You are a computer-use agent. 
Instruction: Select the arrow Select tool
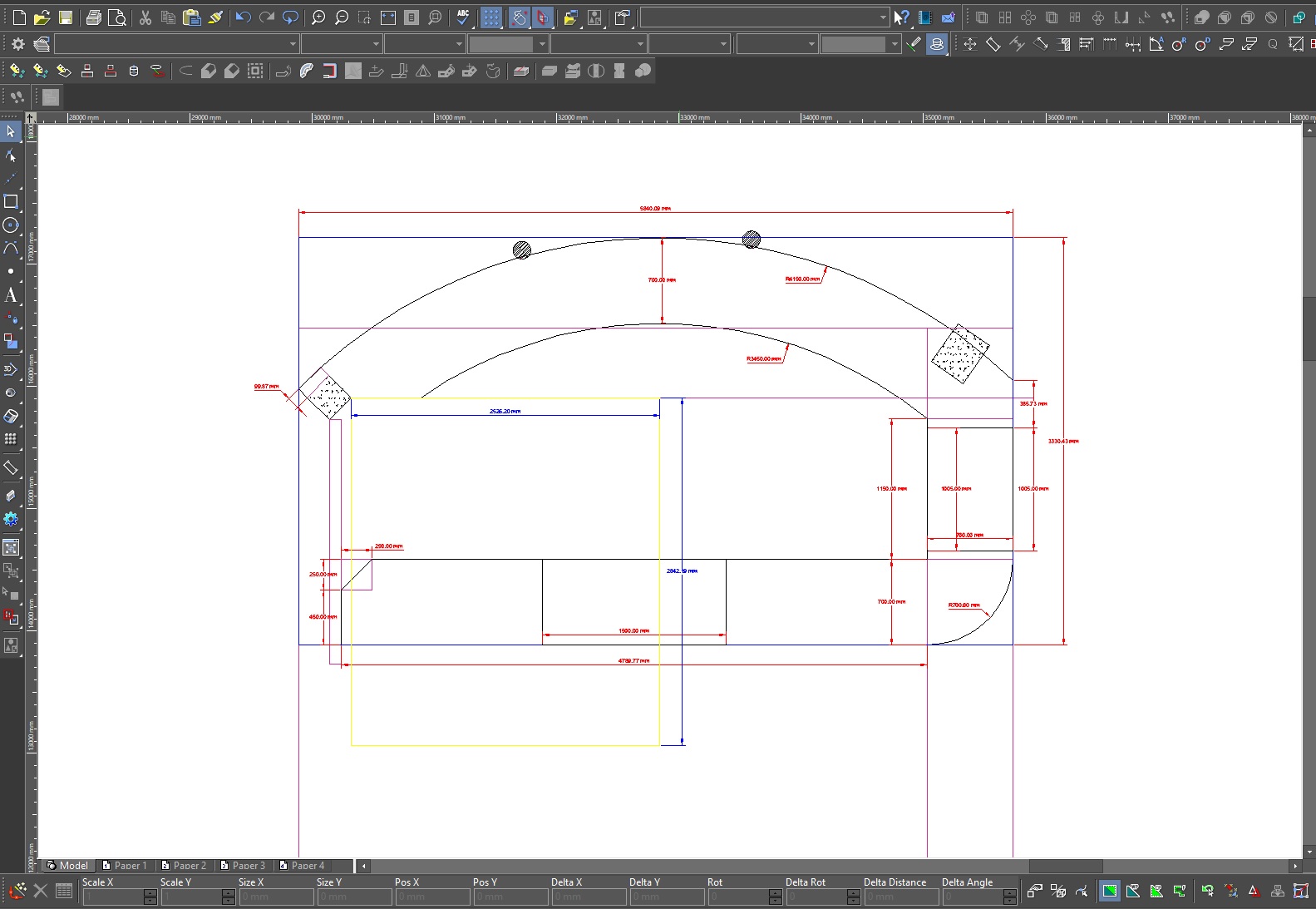pyautogui.click(x=11, y=131)
